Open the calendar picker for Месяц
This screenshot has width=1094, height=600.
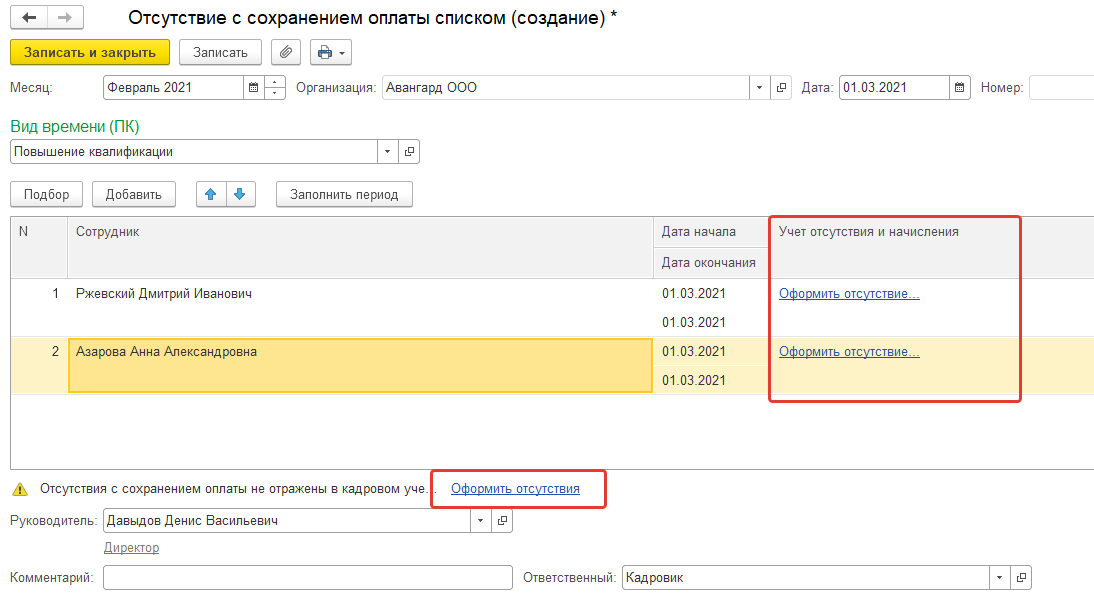coord(253,88)
